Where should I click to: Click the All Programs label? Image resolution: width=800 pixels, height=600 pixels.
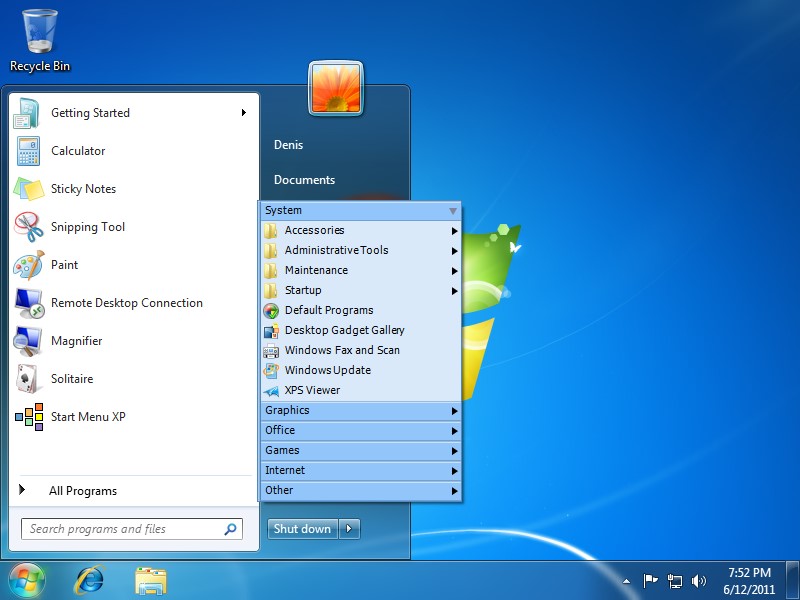coord(83,491)
